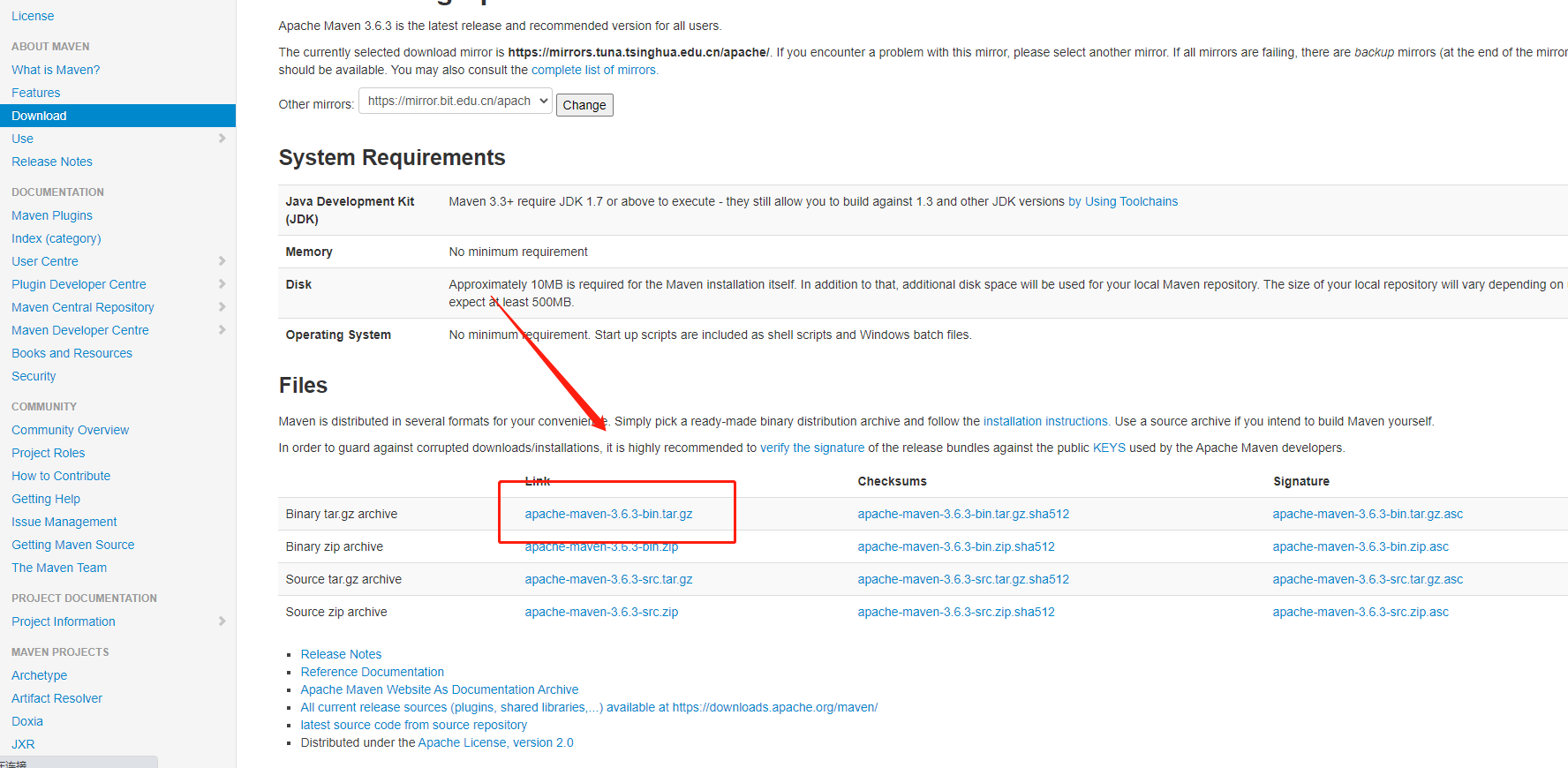
Task: Open installation instructions link
Action: [1045, 421]
